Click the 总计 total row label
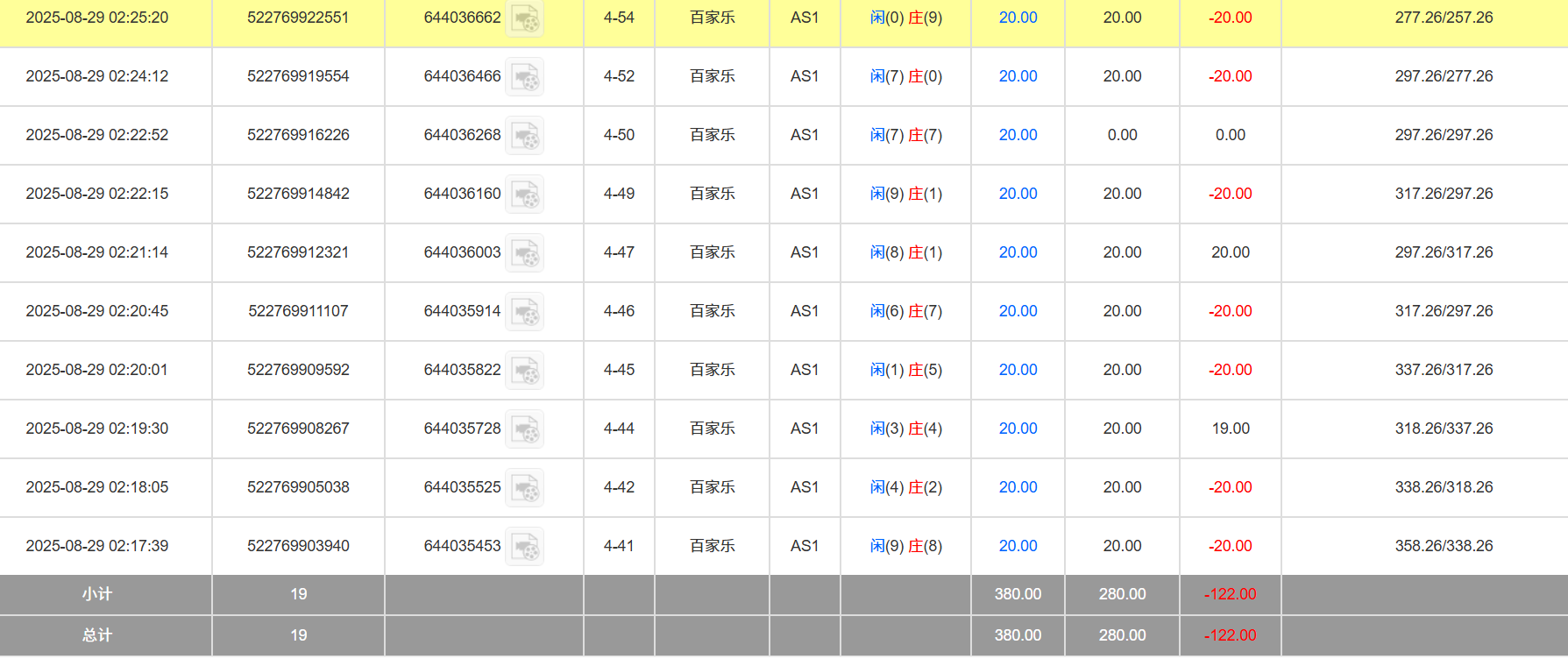Viewport: 1568px width, 659px height. [x=97, y=635]
